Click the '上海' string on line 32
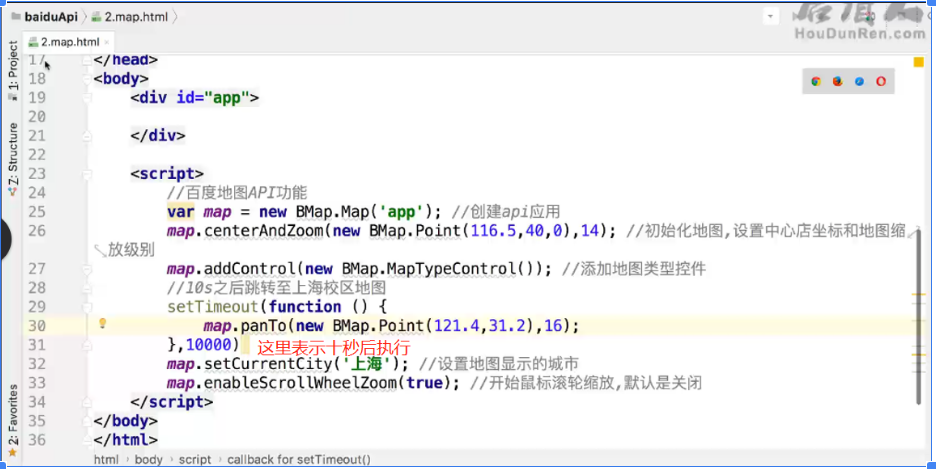 coord(366,364)
